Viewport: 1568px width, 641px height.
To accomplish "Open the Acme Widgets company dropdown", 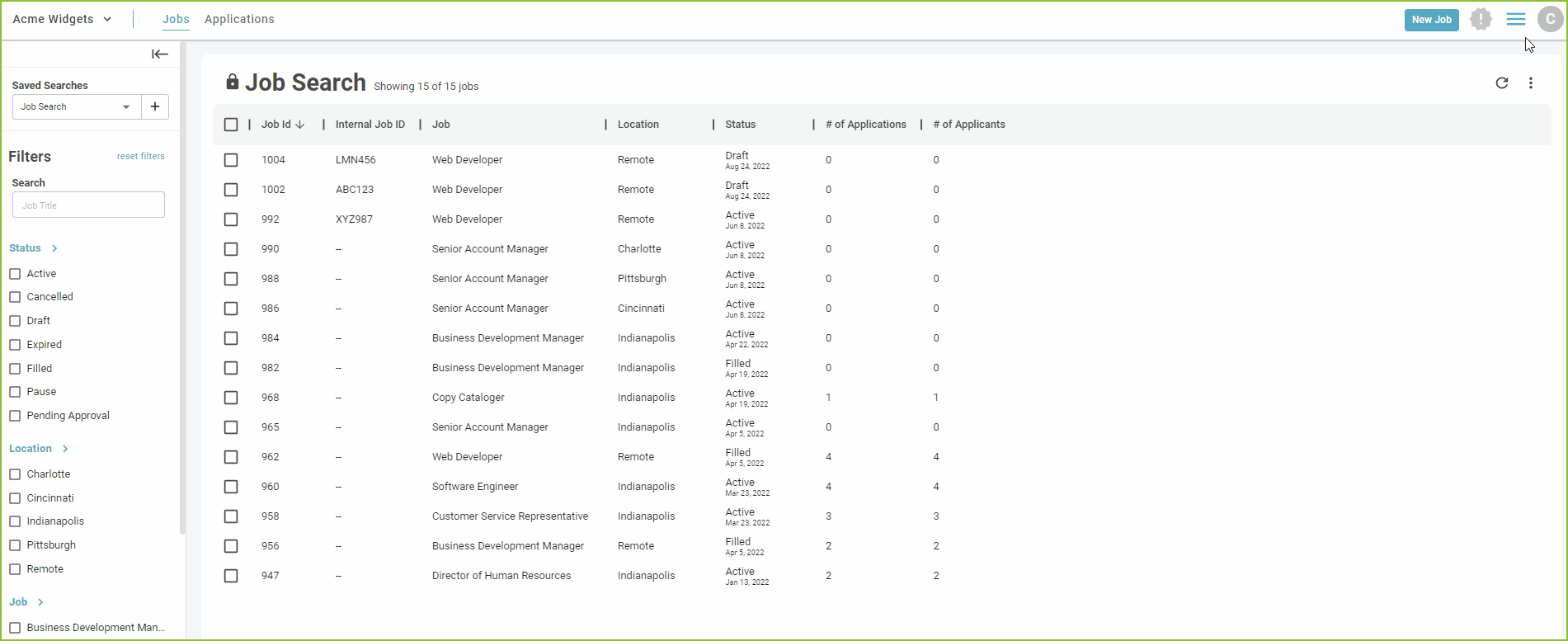I will click(63, 19).
